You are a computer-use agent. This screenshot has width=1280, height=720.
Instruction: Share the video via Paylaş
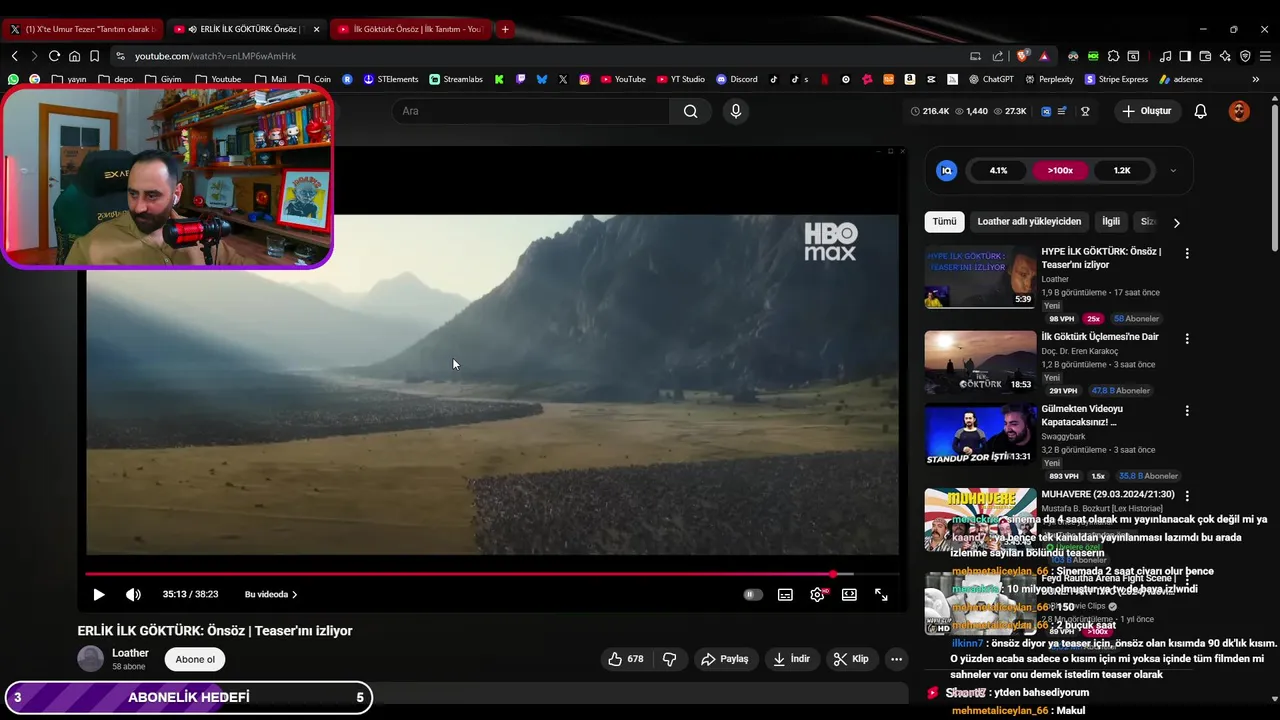point(725,659)
